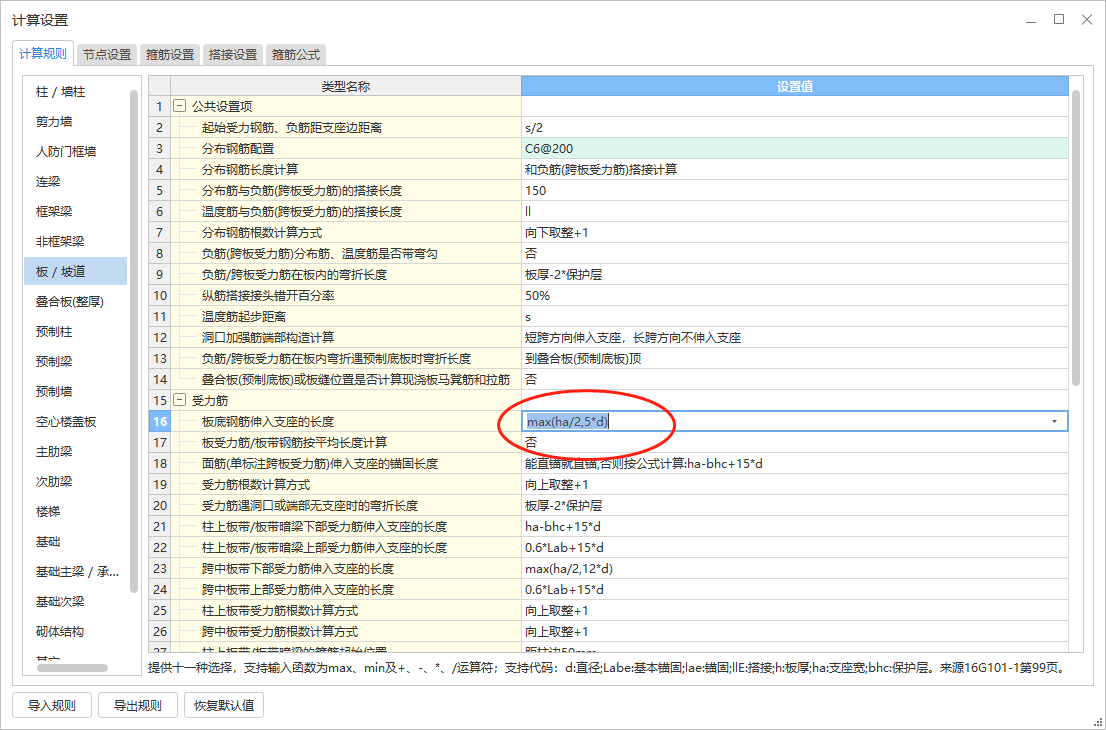Select row 受力筋根数计算方式
This screenshot has width=1106, height=730.
346,485
